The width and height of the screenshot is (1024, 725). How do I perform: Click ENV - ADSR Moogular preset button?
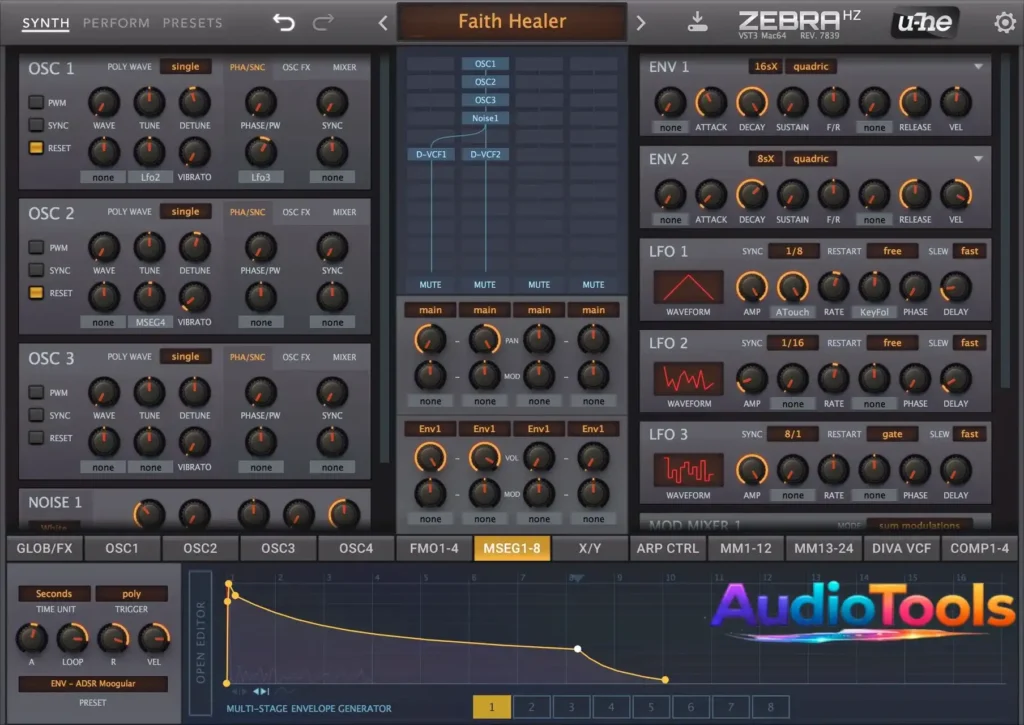[x=93, y=683]
